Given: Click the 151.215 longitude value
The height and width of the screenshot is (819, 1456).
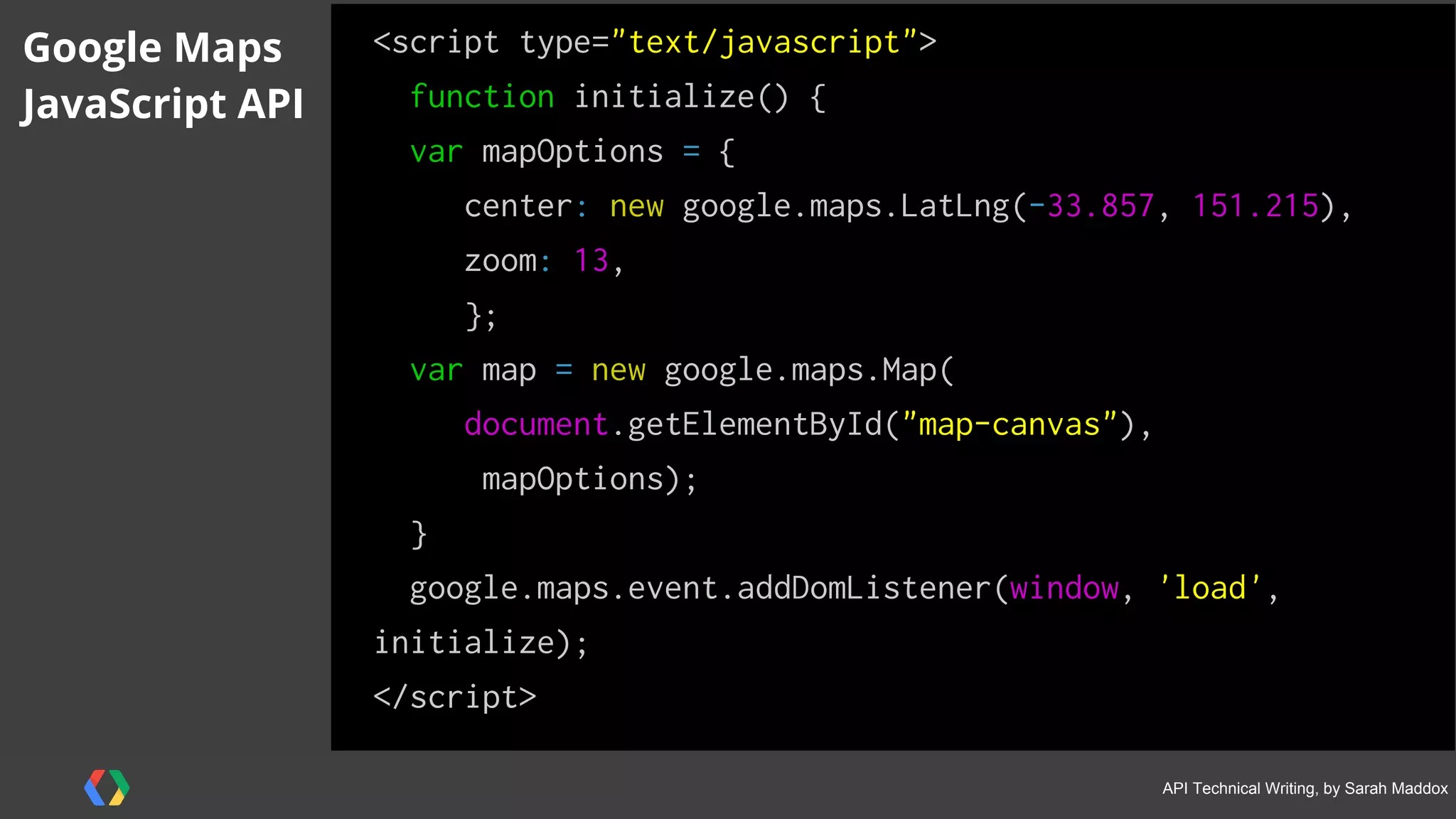Looking at the screenshot, I should coord(1256,207).
